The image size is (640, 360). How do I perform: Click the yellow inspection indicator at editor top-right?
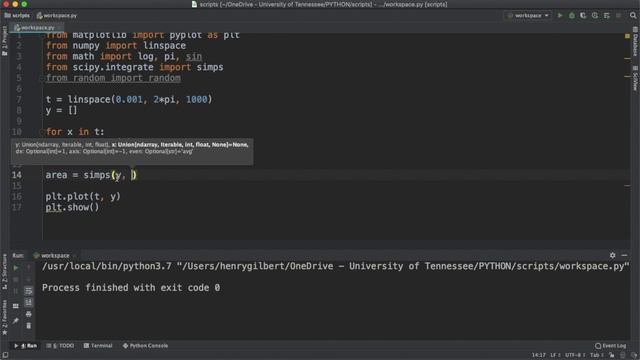click(x=627, y=36)
